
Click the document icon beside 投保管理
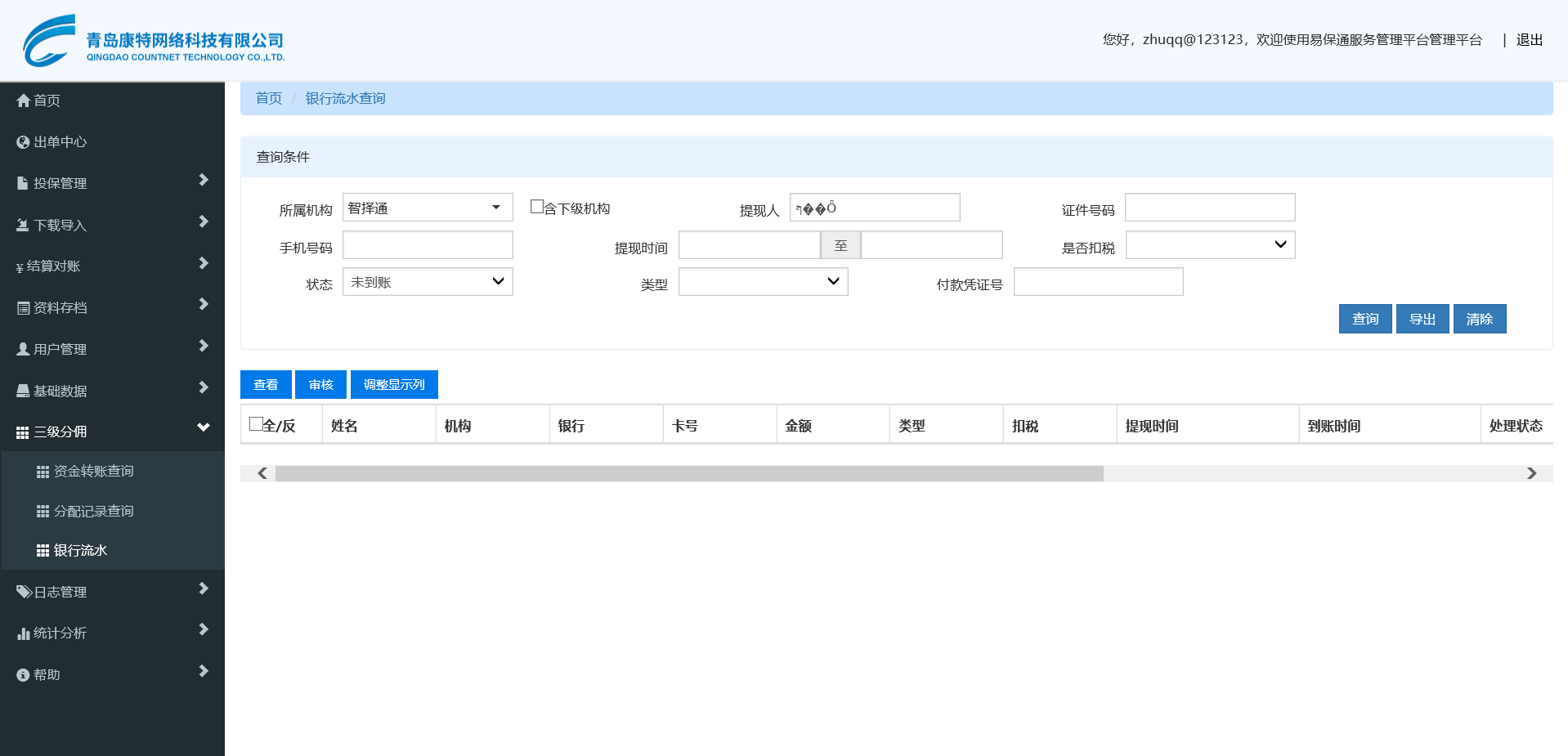point(23,183)
